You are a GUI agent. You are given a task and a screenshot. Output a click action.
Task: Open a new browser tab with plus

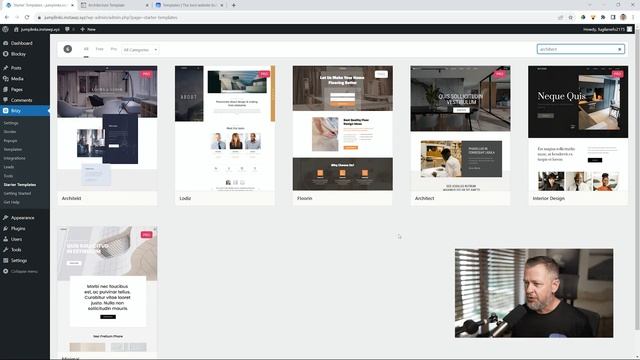click(233, 5)
